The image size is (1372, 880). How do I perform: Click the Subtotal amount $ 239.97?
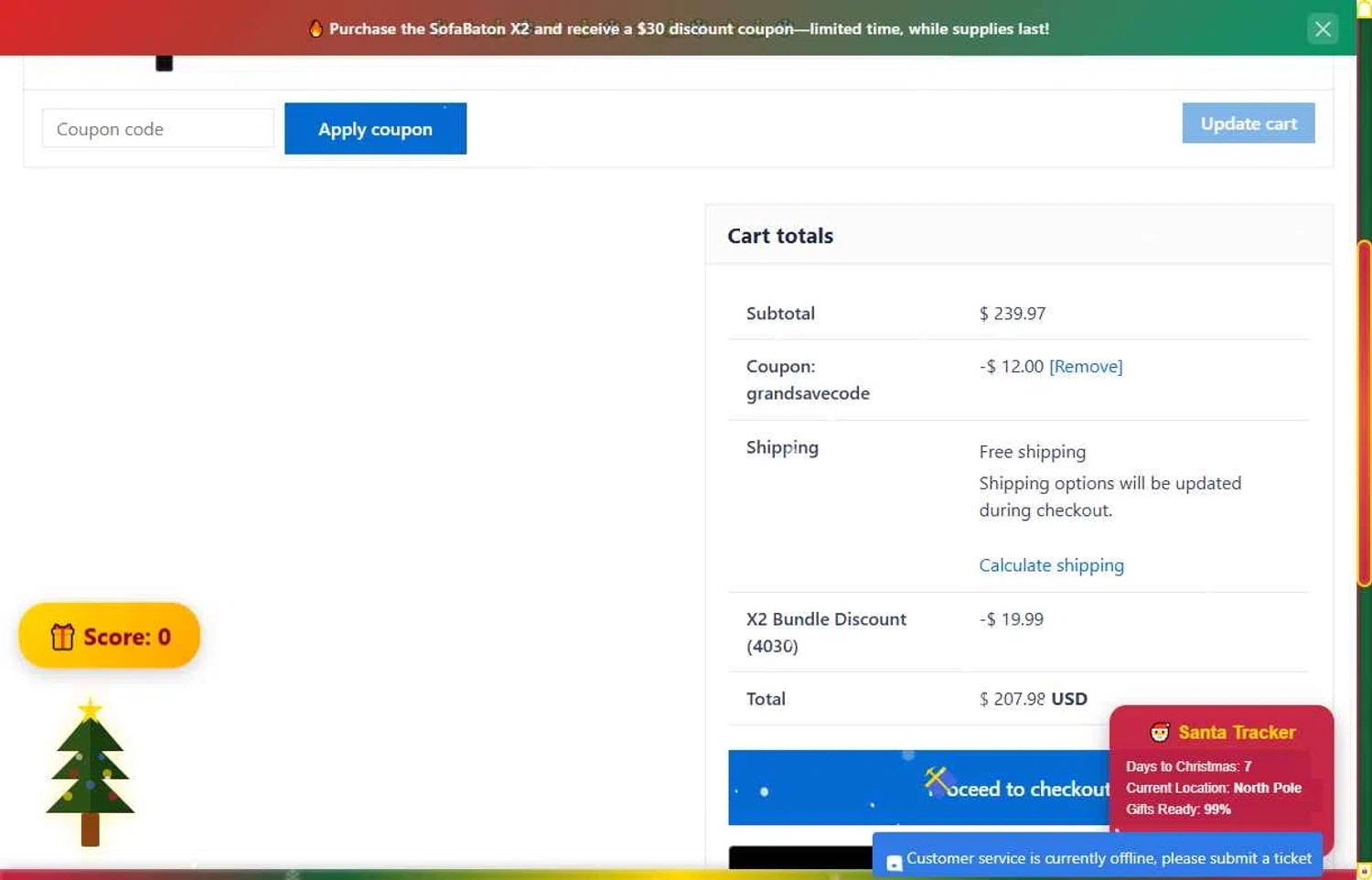(x=1012, y=313)
